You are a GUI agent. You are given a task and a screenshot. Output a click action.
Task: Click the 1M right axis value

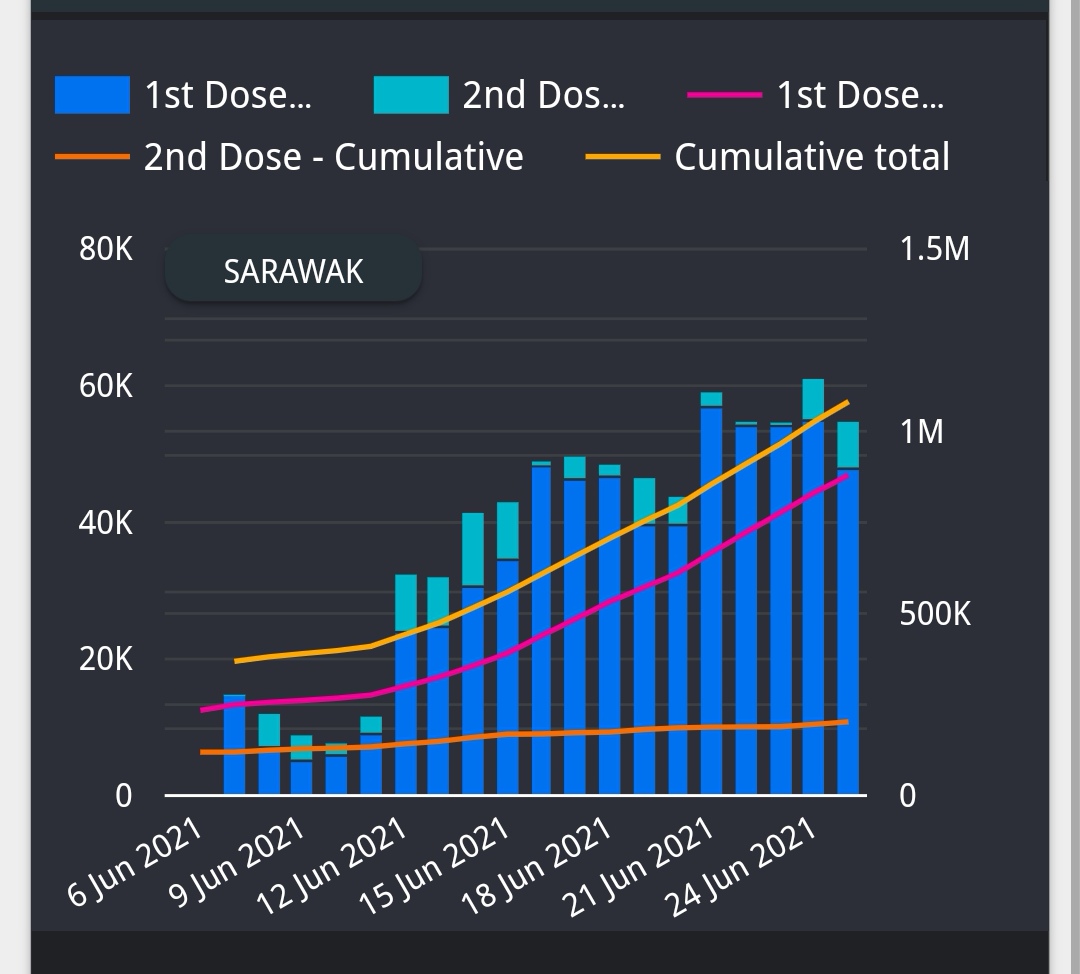point(922,431)
